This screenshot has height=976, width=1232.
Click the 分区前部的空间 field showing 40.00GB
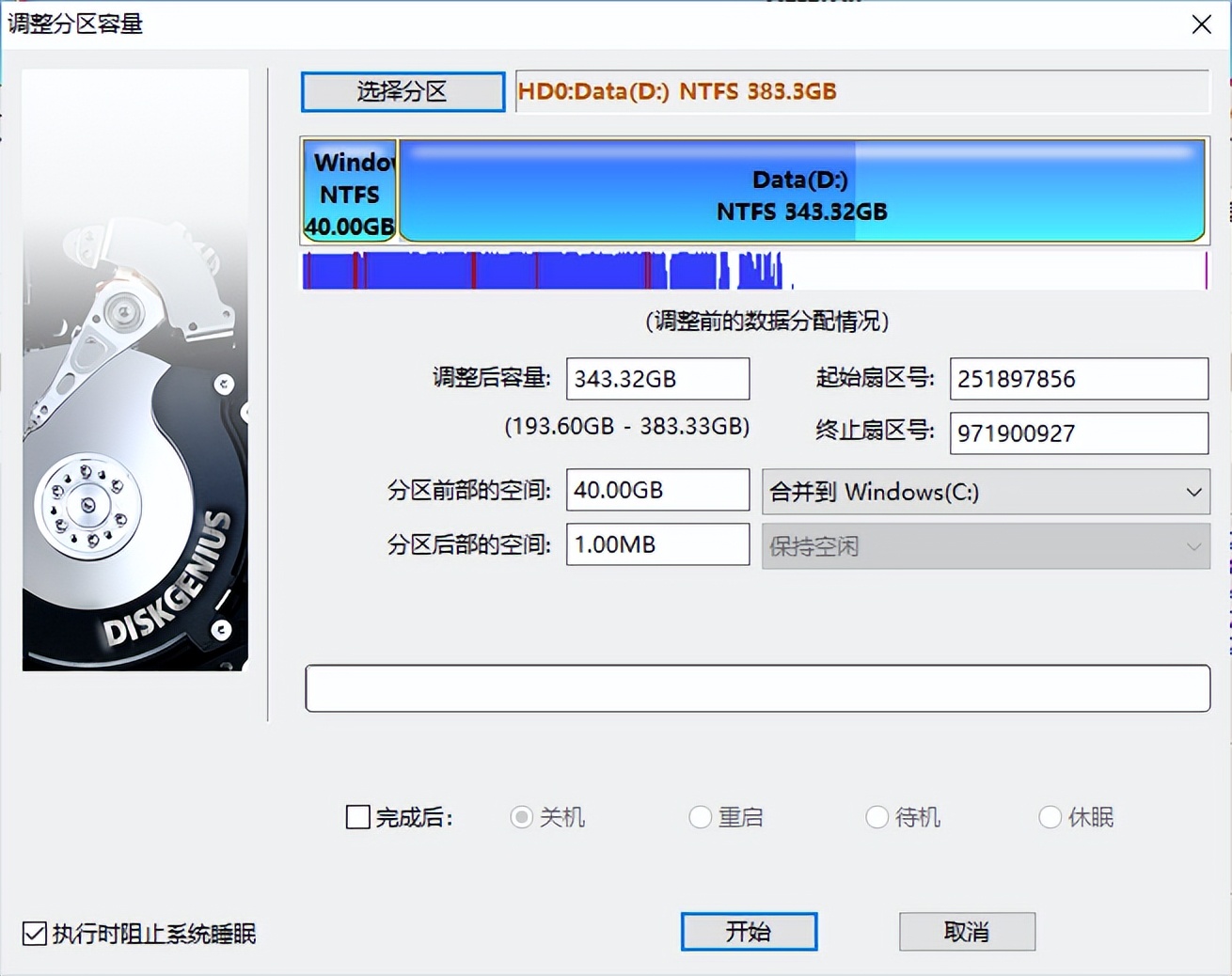[656, 490]
